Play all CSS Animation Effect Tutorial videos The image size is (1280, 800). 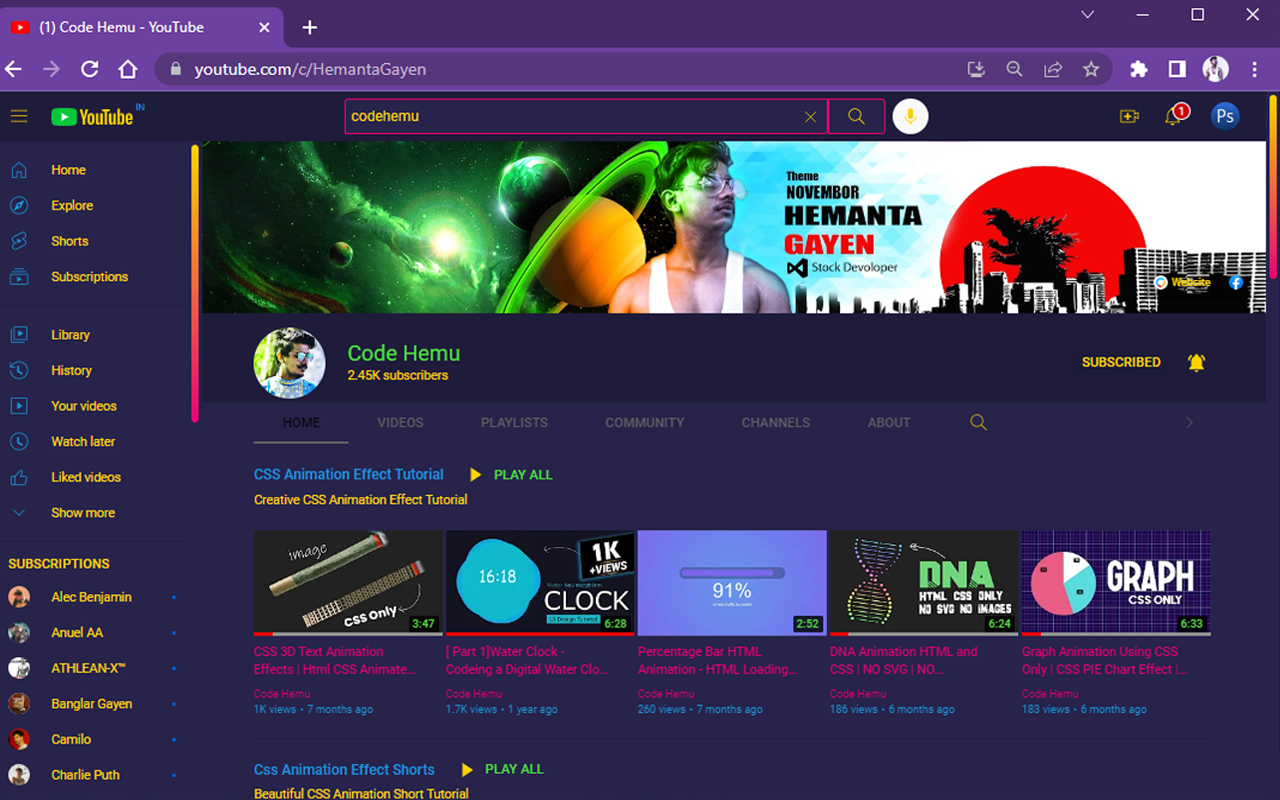[511, 475]
